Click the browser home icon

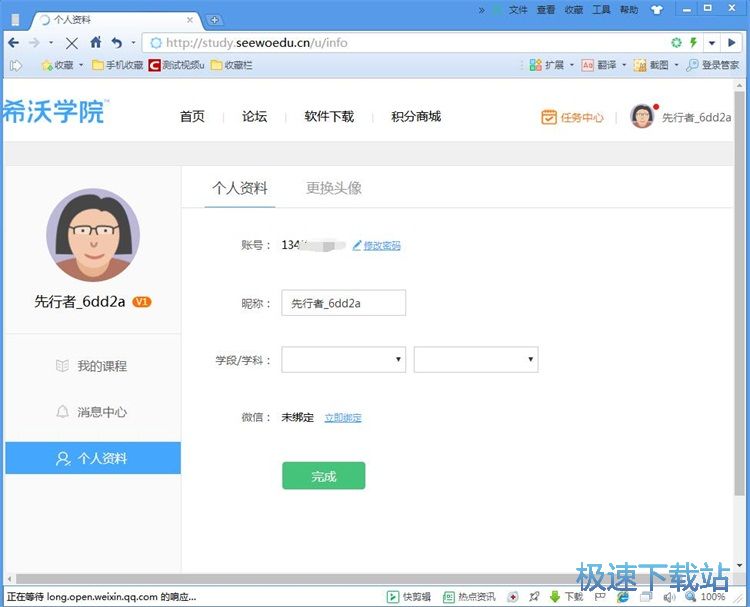pyautogui.click(x=96, y=43)
